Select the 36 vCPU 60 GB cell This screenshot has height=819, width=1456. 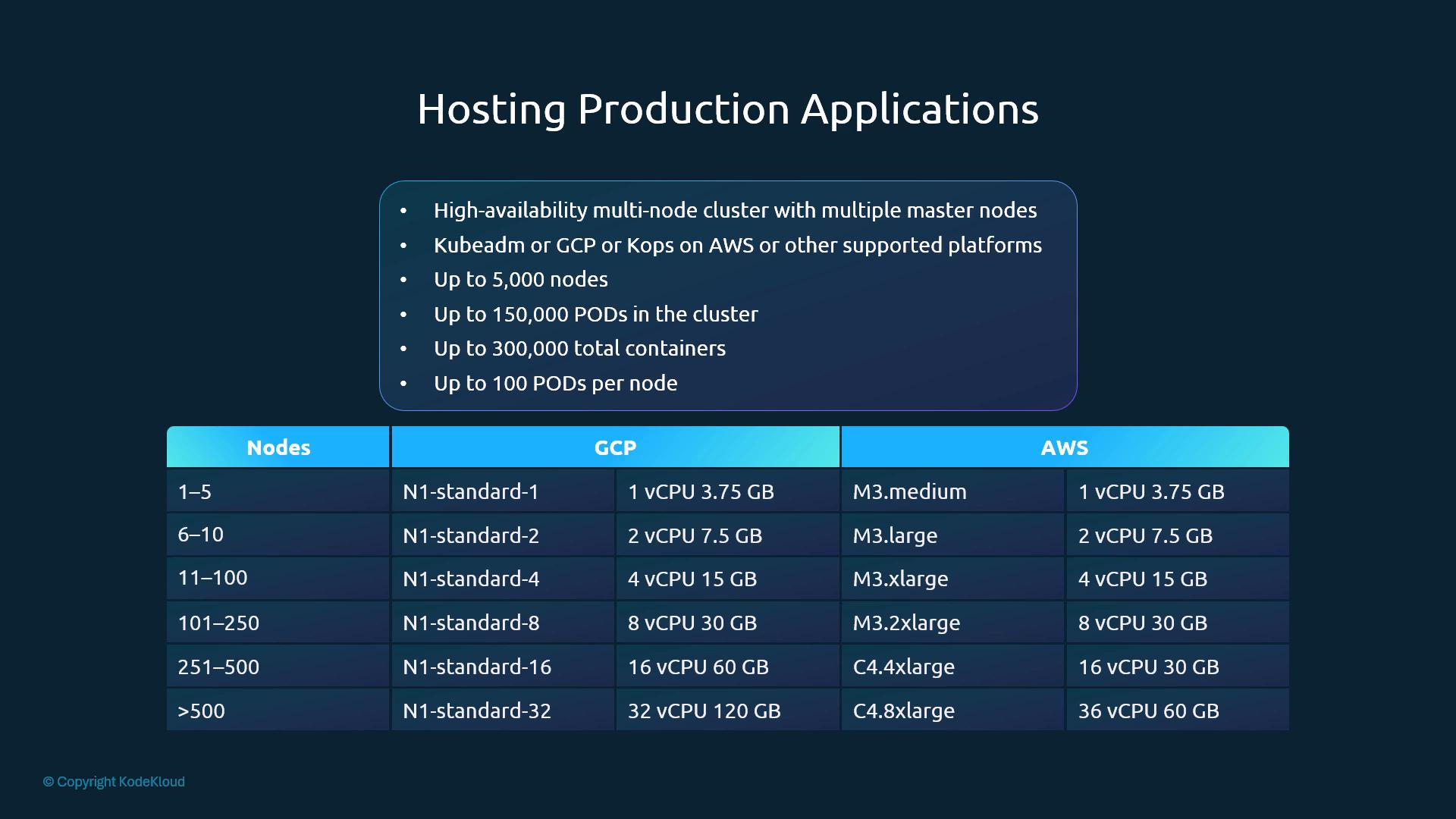click(1178, 711)
